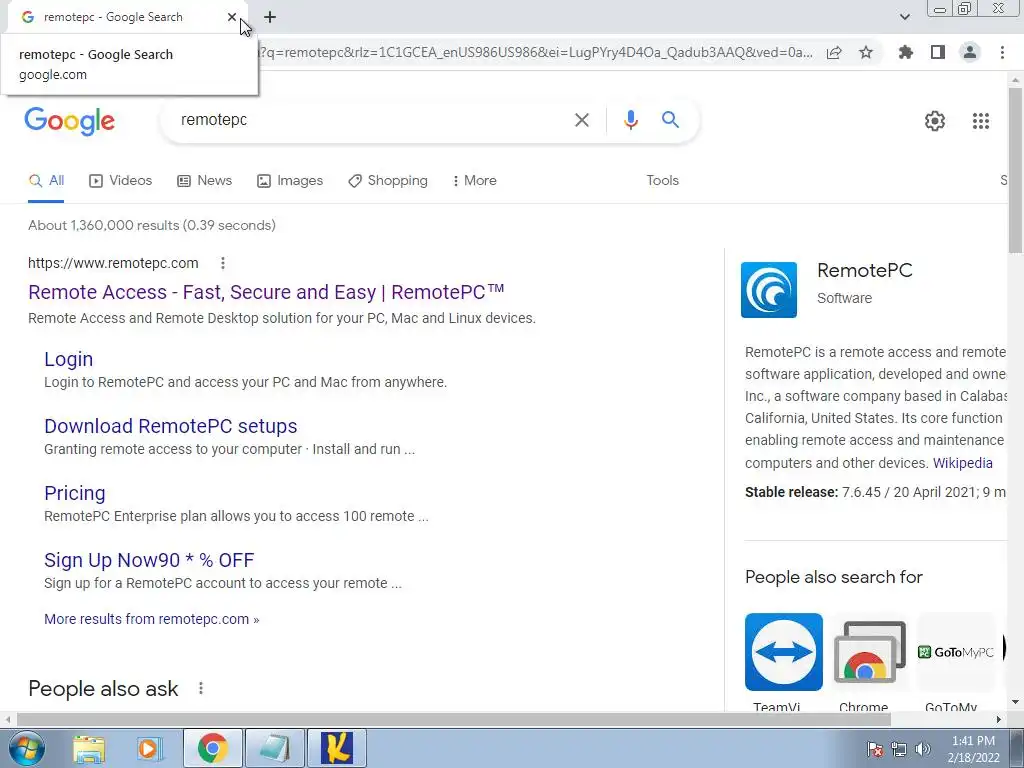Open TeamViewer related search thumbnail

tap(784, 652)
